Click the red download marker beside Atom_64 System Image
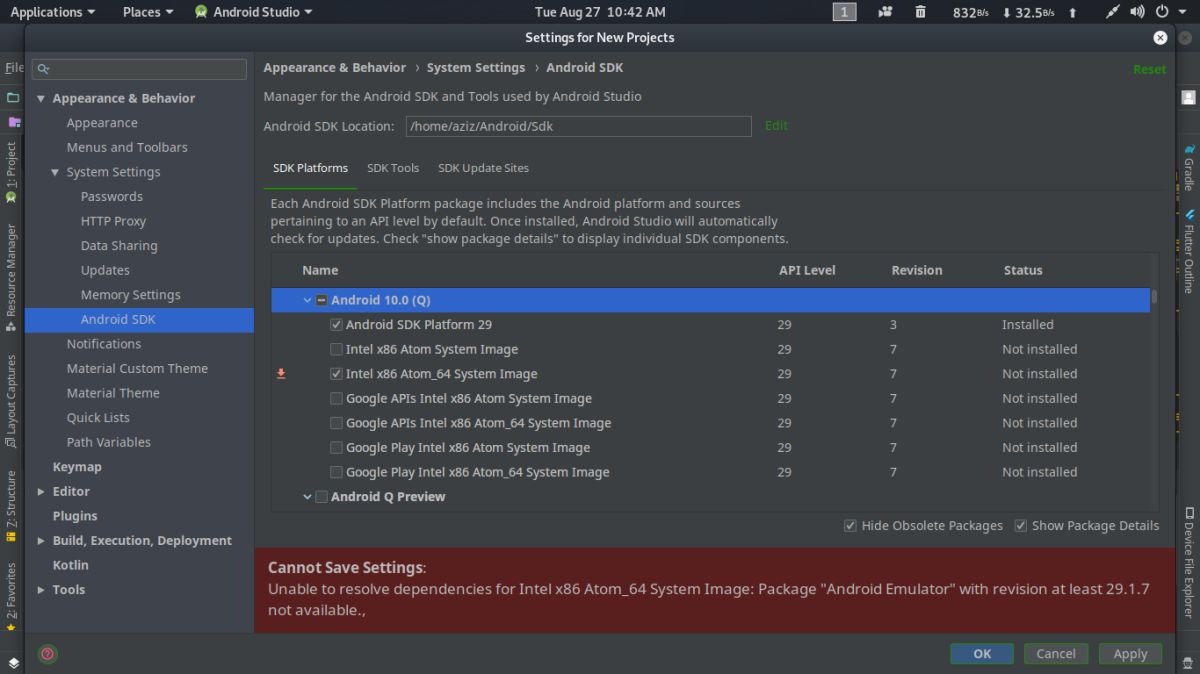The height and width of the screenshot is (674, 1200). 281,374
